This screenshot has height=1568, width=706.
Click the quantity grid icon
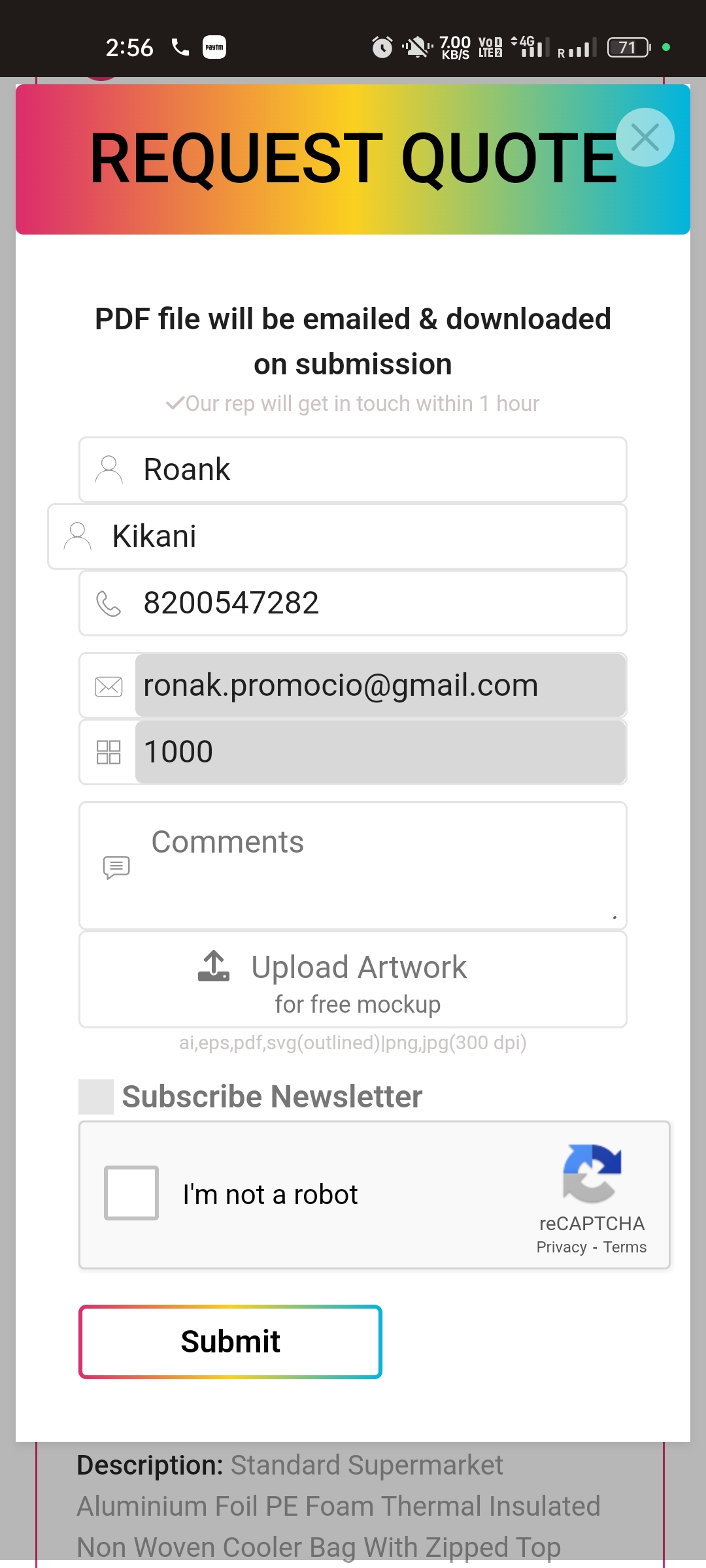coord(109,752)
